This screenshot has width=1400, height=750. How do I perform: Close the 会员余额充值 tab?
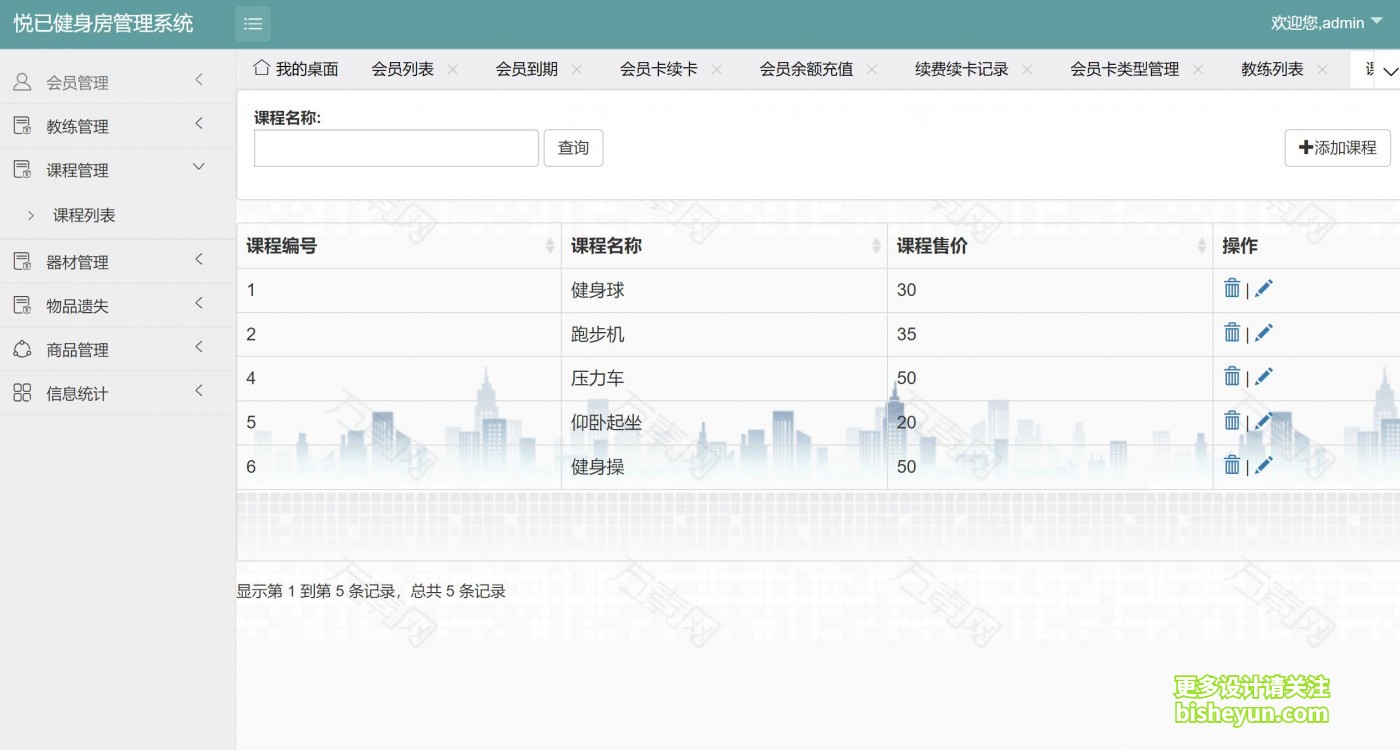(x=871, y=69)
